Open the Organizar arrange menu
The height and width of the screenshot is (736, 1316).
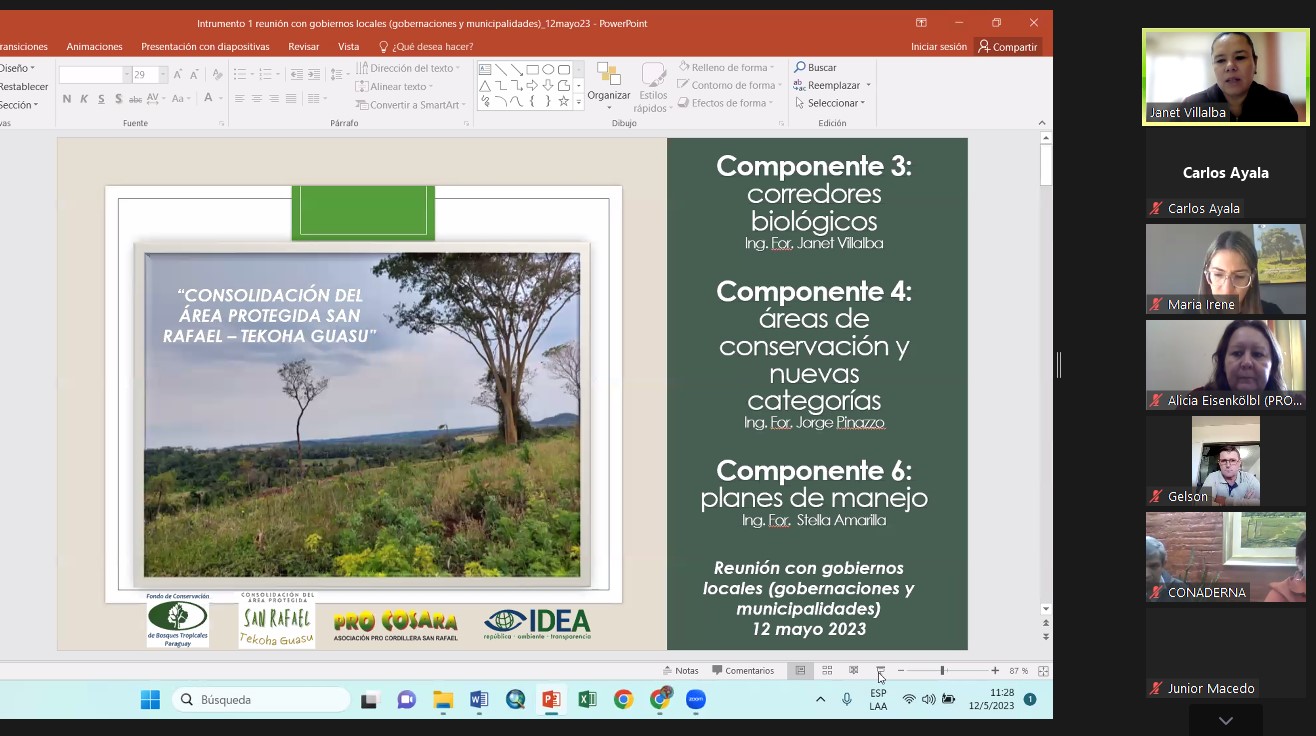609,87
